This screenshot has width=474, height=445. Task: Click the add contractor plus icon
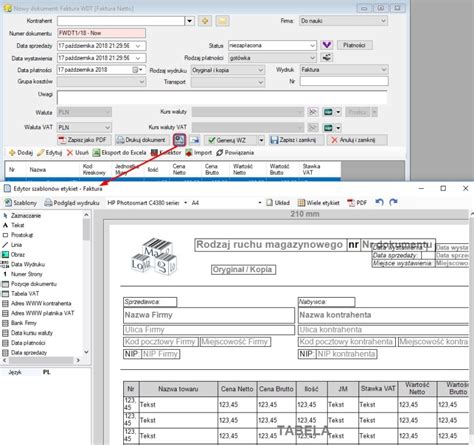[x=205, y=21]
